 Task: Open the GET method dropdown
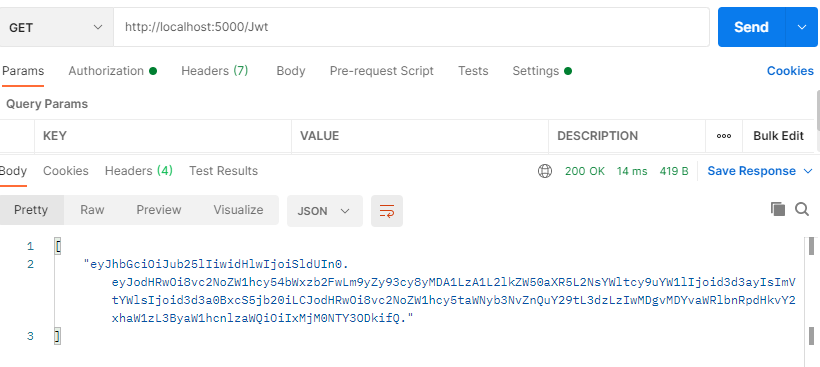tap(56, 27)
